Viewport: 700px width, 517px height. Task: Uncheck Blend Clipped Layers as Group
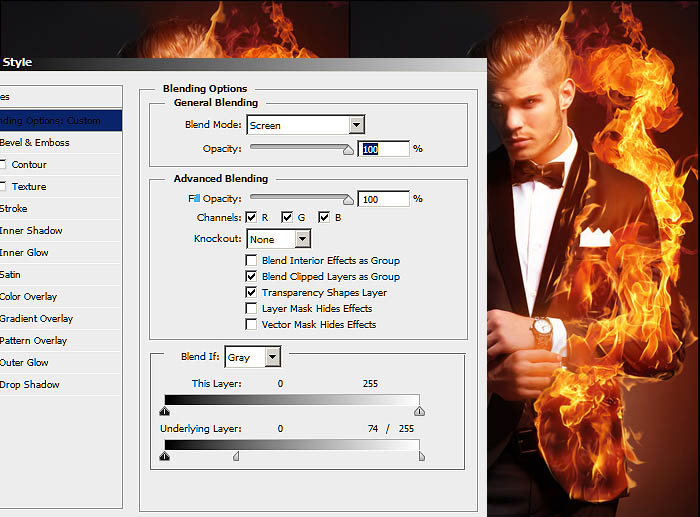(251, 276)
